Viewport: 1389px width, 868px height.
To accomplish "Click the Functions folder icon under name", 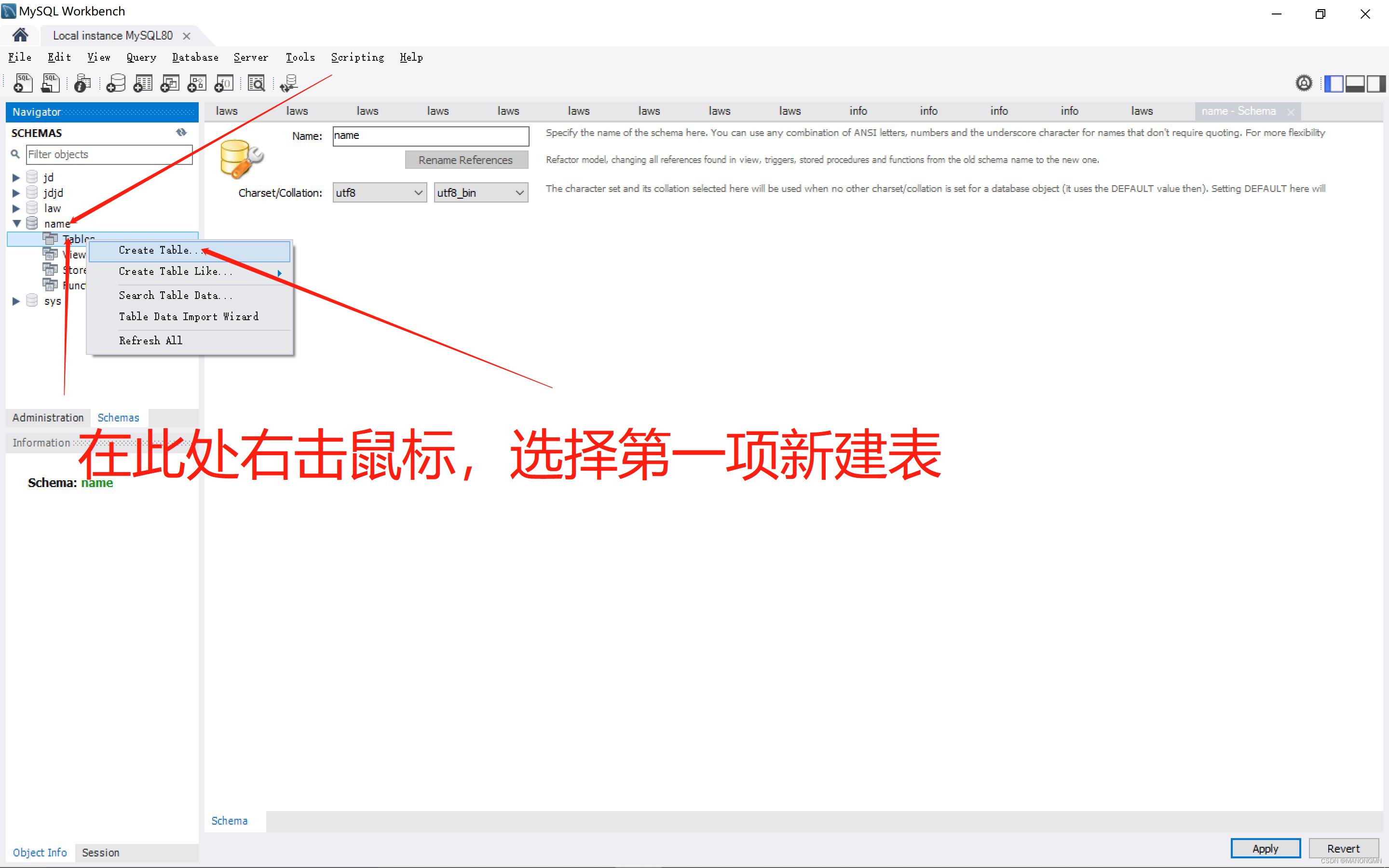I will tap(51, 285).
